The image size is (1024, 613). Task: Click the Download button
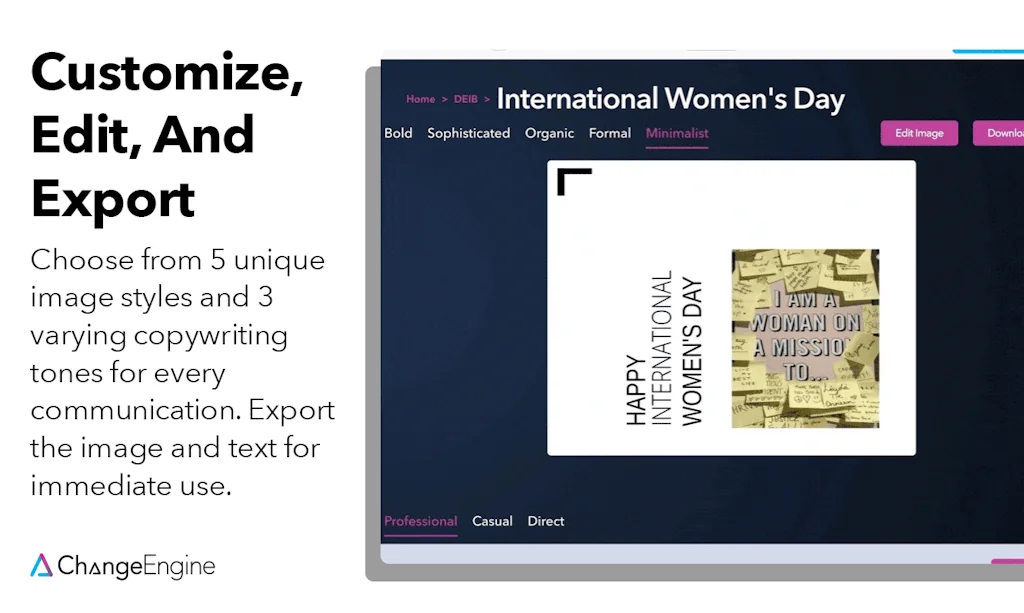pos(1000,133)
